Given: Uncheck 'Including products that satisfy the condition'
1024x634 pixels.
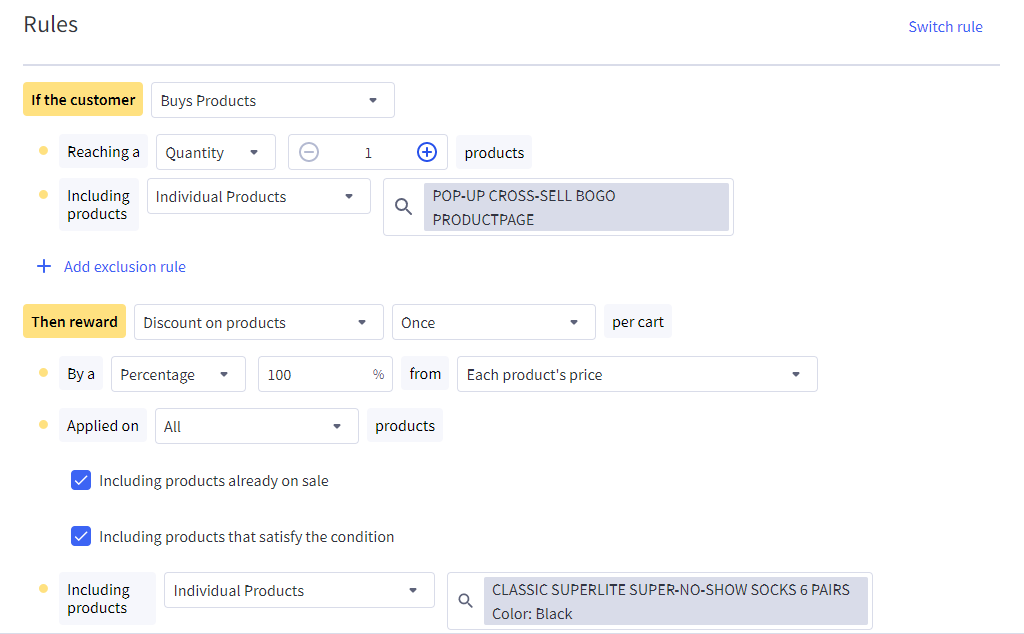Looking at the screenshot, I should pos(81,537).
